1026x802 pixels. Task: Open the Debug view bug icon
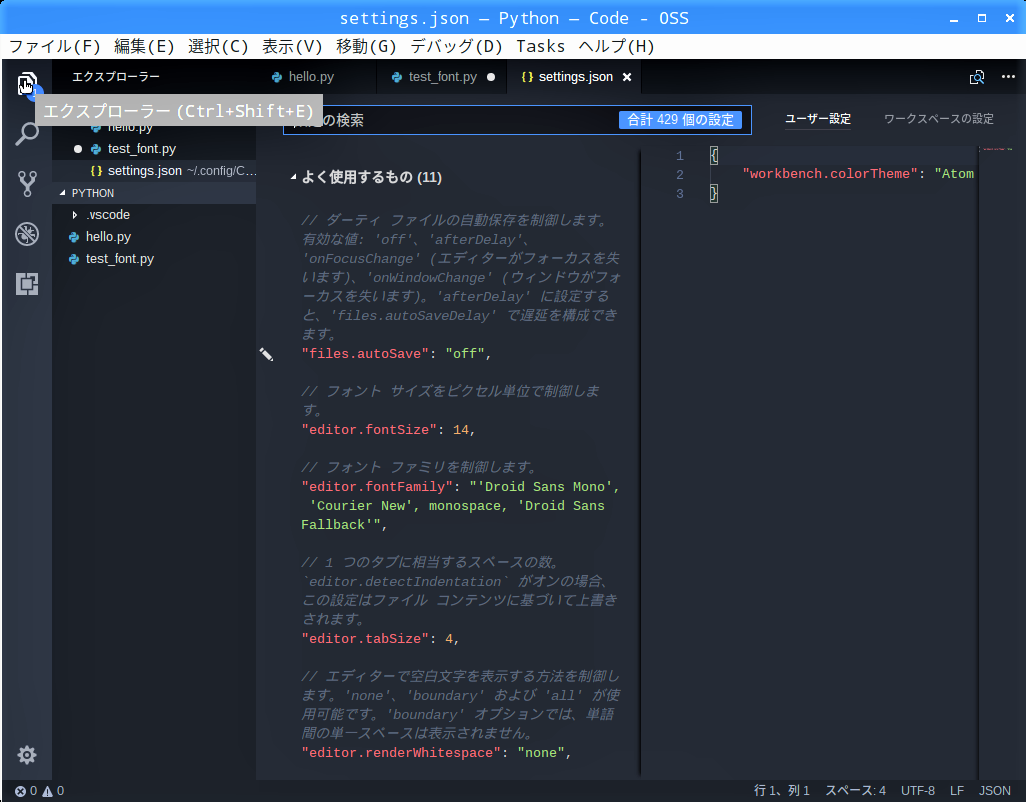[27, 234]
